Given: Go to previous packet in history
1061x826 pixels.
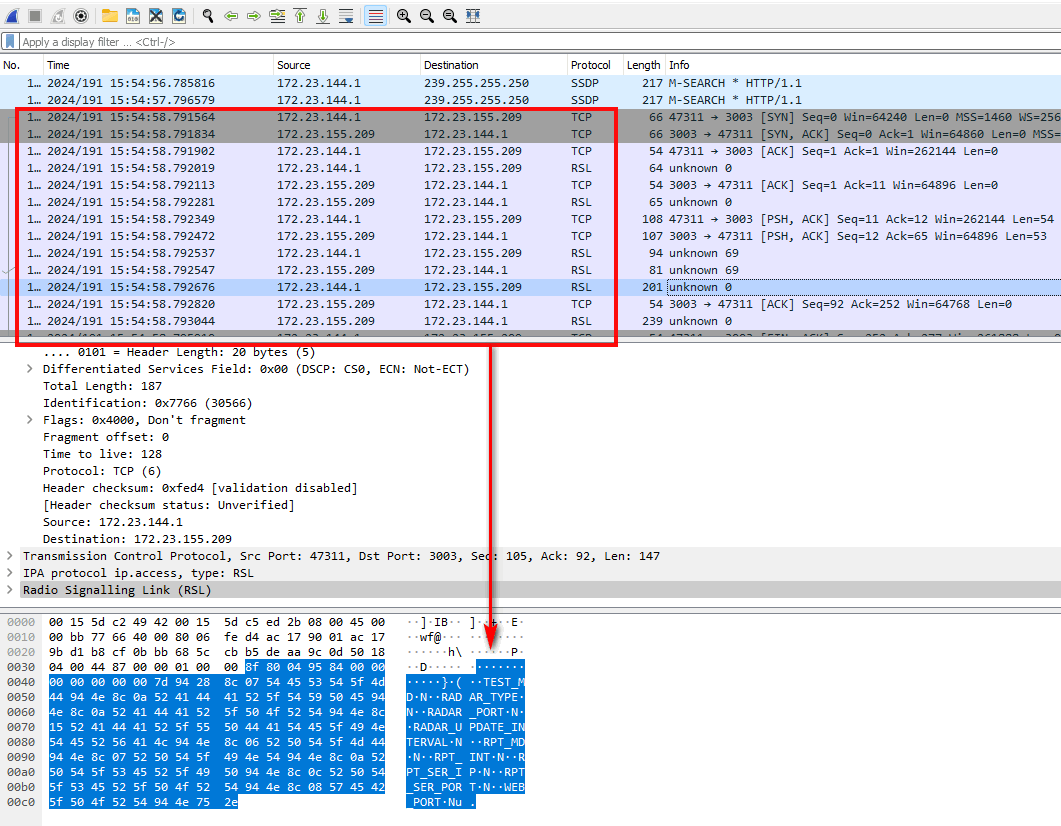Looking at the screenshot, I should (x=231, y=16).
